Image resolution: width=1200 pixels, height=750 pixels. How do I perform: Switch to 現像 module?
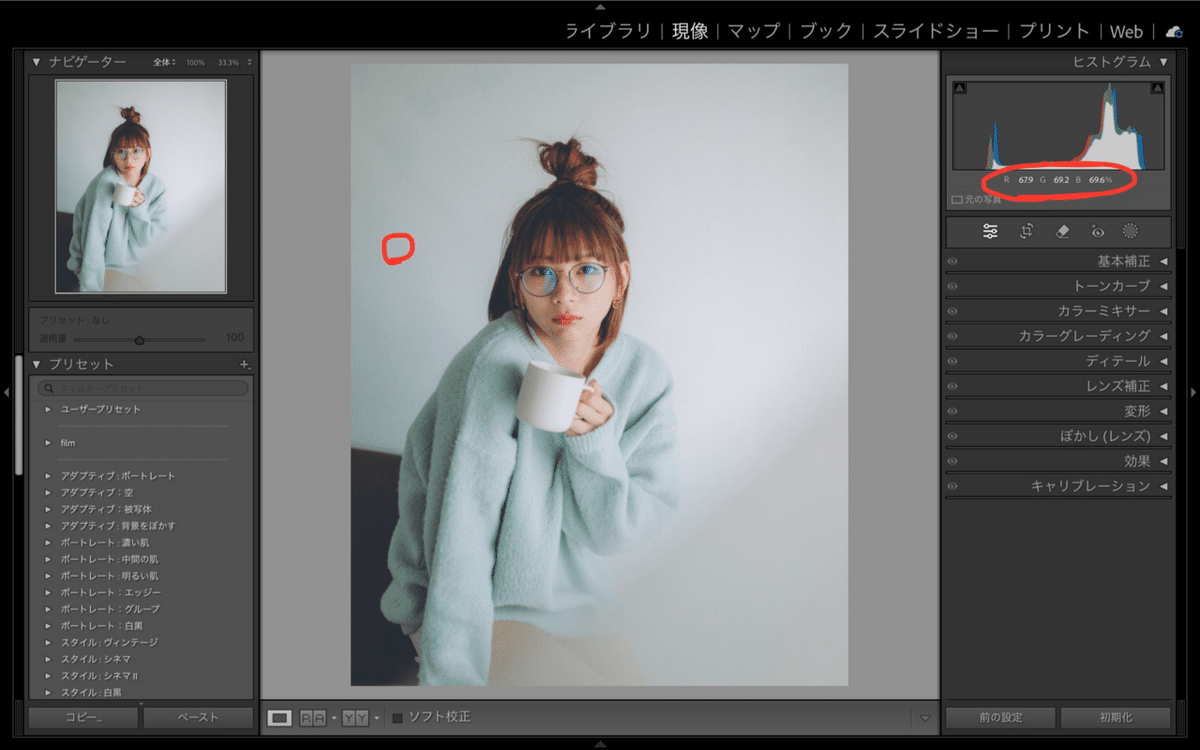(689, 31)
